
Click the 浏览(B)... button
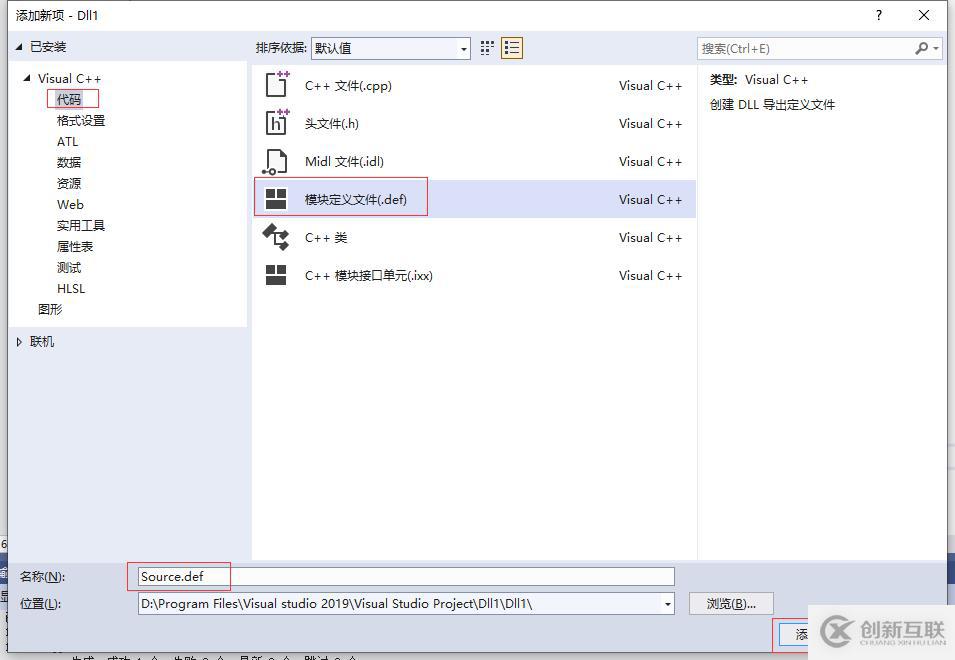(x=731, y=603)
